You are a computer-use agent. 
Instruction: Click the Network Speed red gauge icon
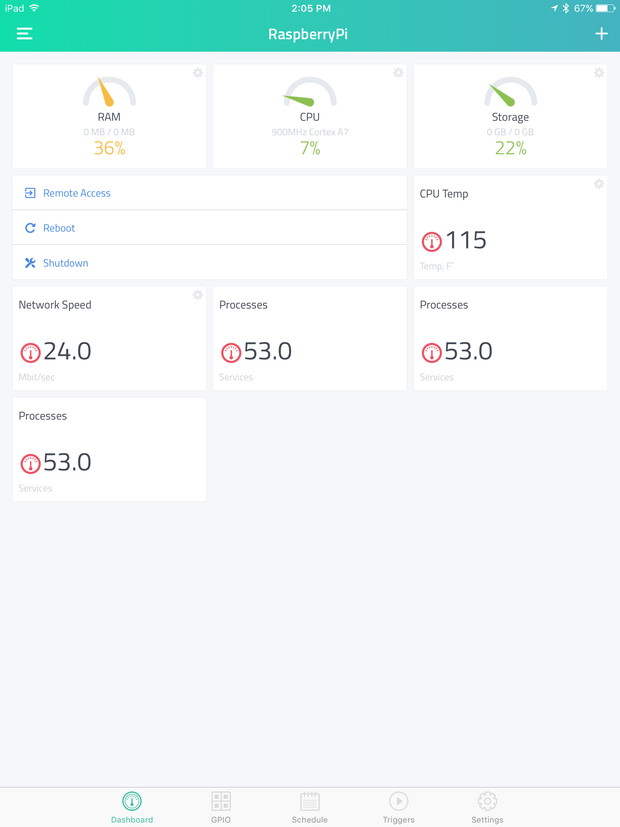[x=30, y=353]
